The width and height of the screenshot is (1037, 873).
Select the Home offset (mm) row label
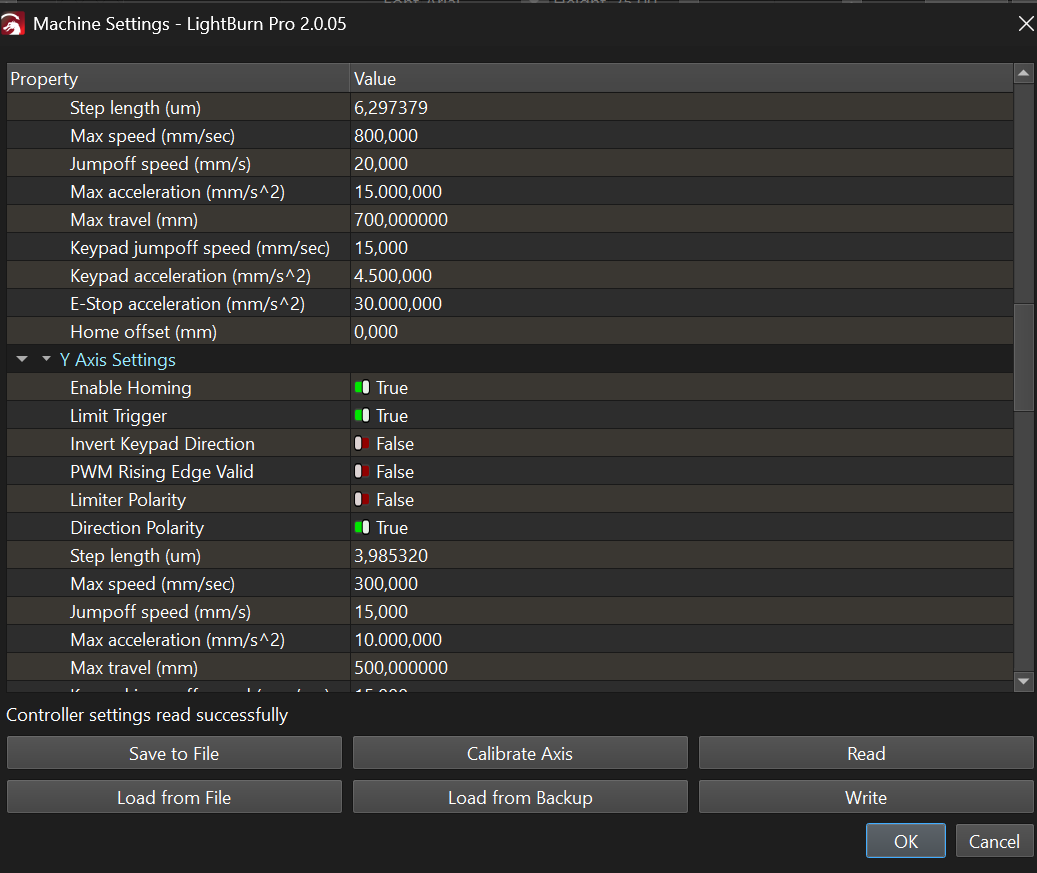(144, 331)
